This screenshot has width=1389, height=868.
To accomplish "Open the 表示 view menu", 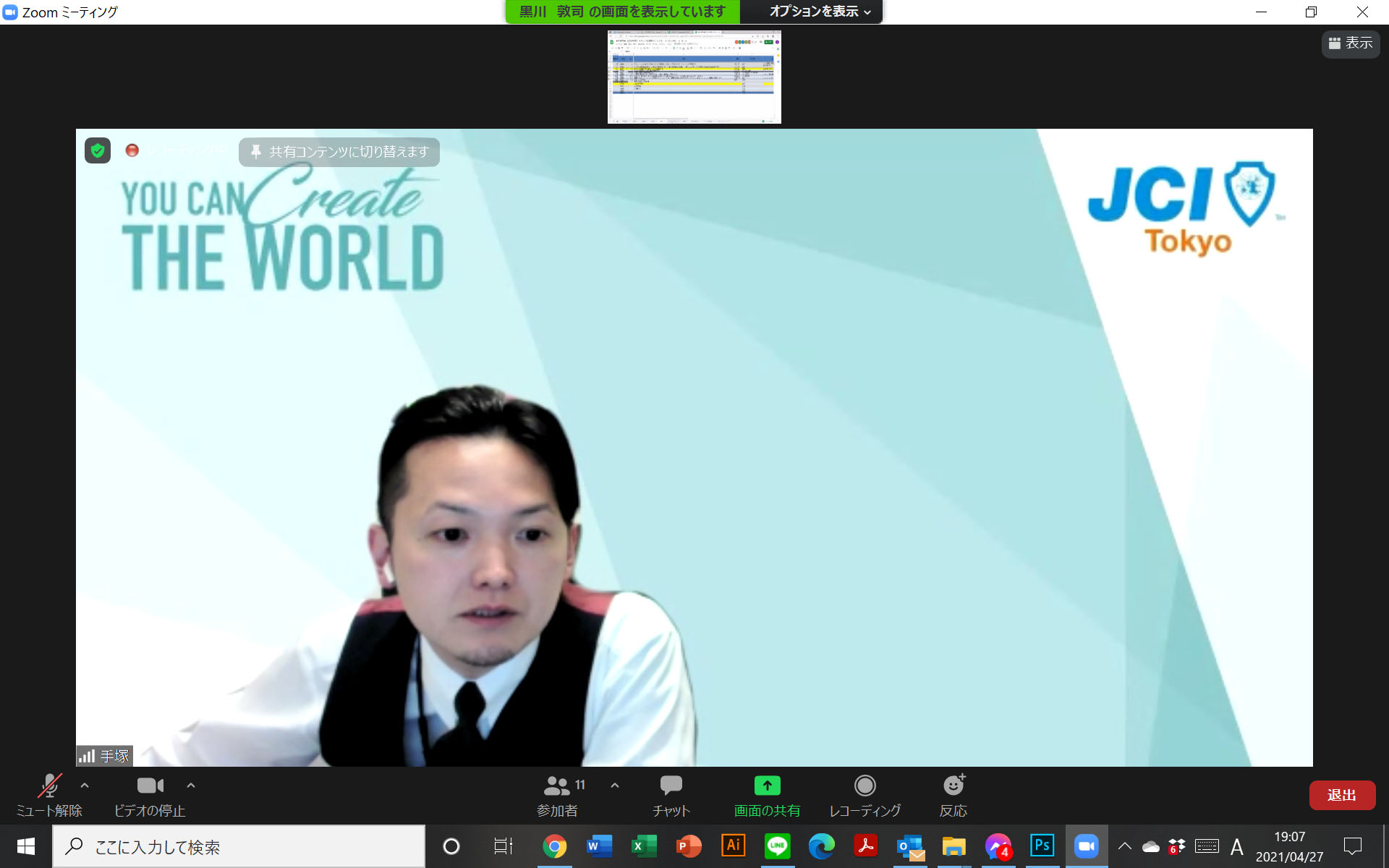I will [x=1351, y=43].
